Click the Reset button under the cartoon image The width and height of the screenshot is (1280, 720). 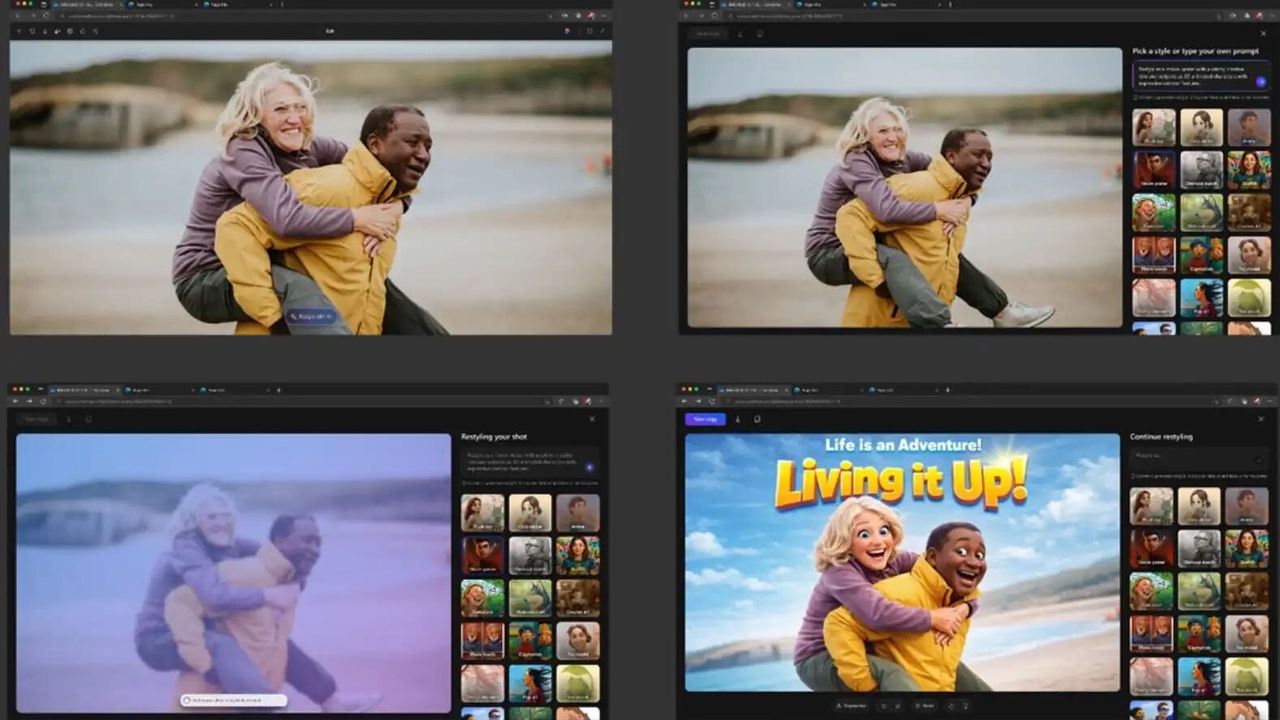tap(924, 705)
